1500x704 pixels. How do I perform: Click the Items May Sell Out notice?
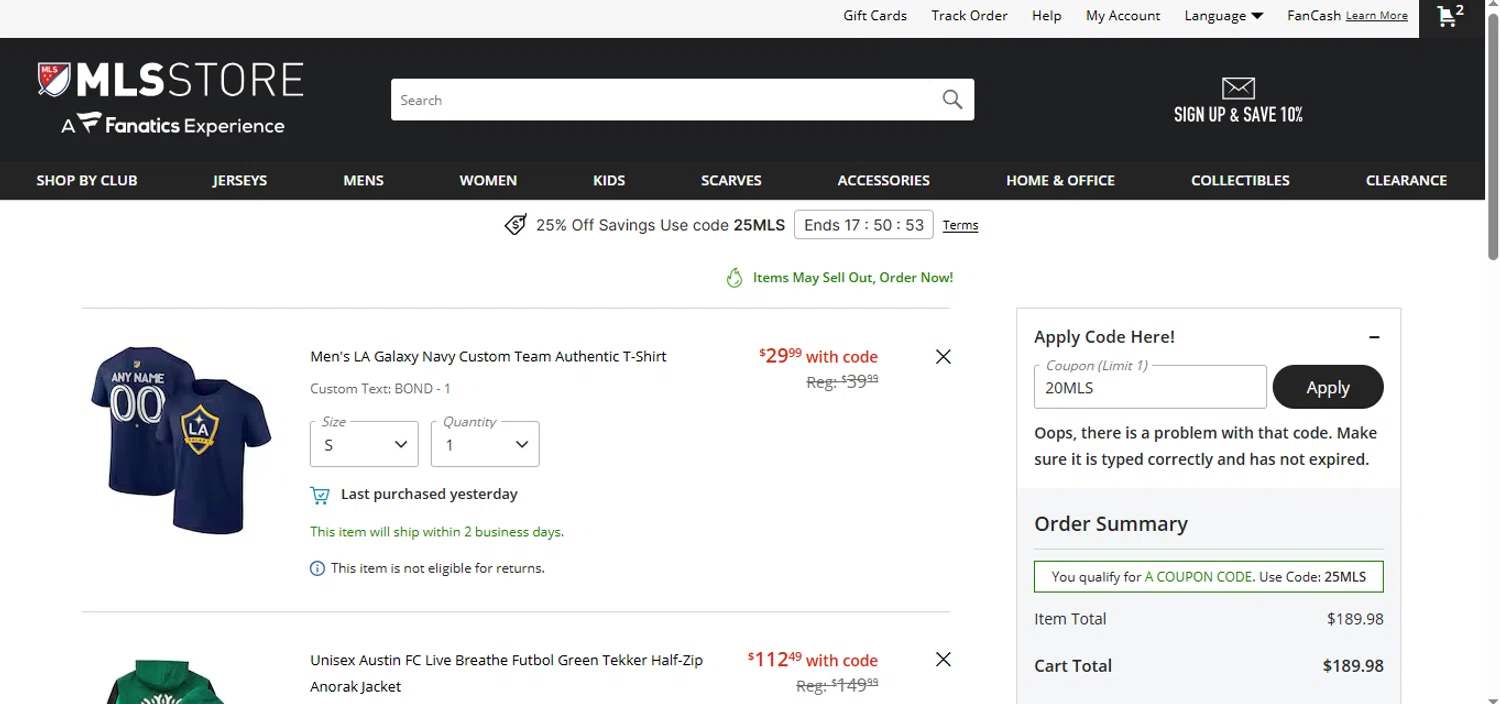pos(853,278)
